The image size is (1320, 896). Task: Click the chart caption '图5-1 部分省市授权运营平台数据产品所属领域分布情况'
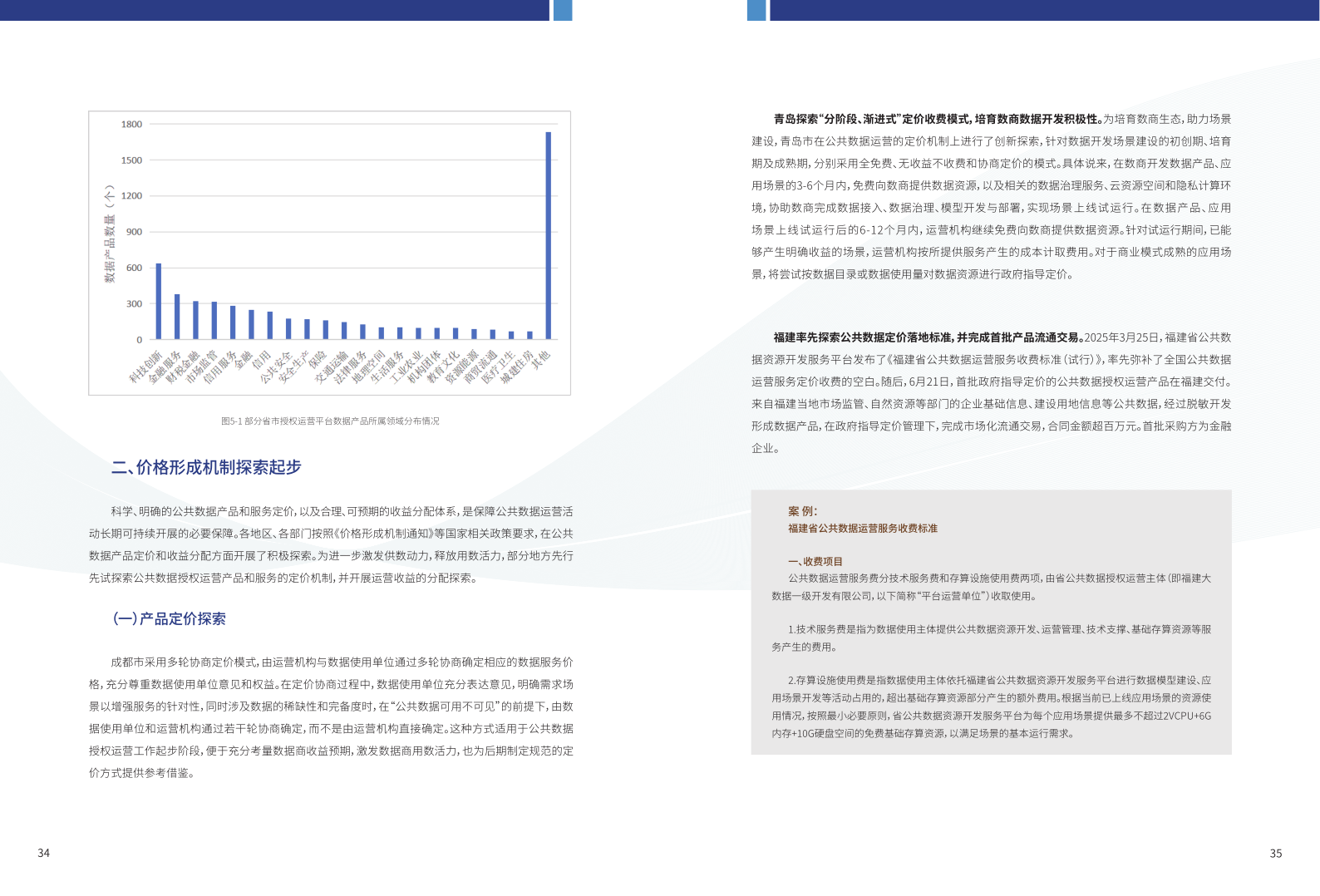(x=330, y=421)
